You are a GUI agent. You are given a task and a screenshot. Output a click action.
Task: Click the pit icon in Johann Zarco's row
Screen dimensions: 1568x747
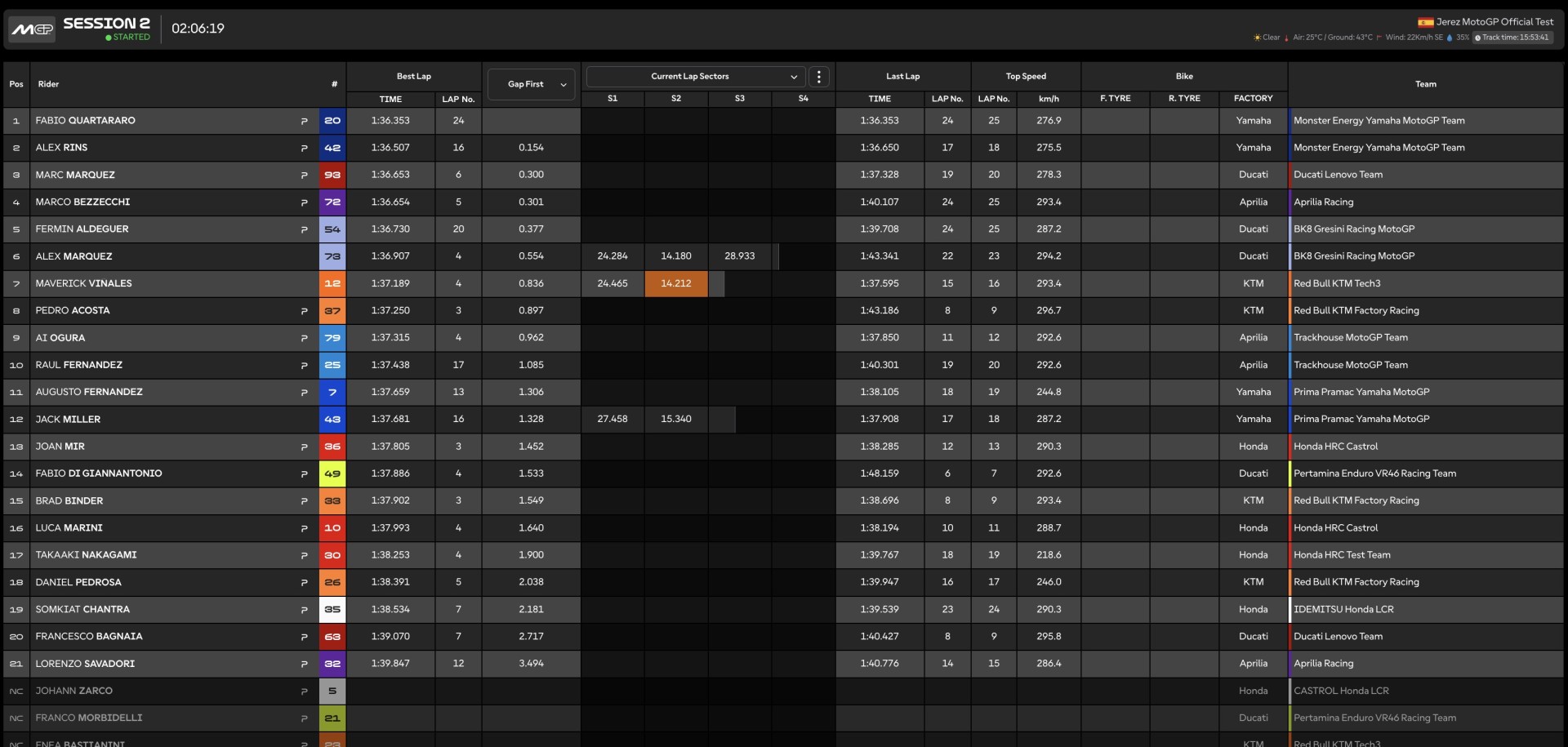pos(304,691)
